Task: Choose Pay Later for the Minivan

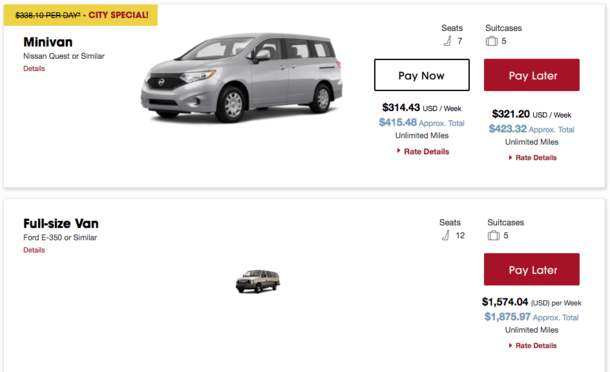Action: click(x=532, y=75)
